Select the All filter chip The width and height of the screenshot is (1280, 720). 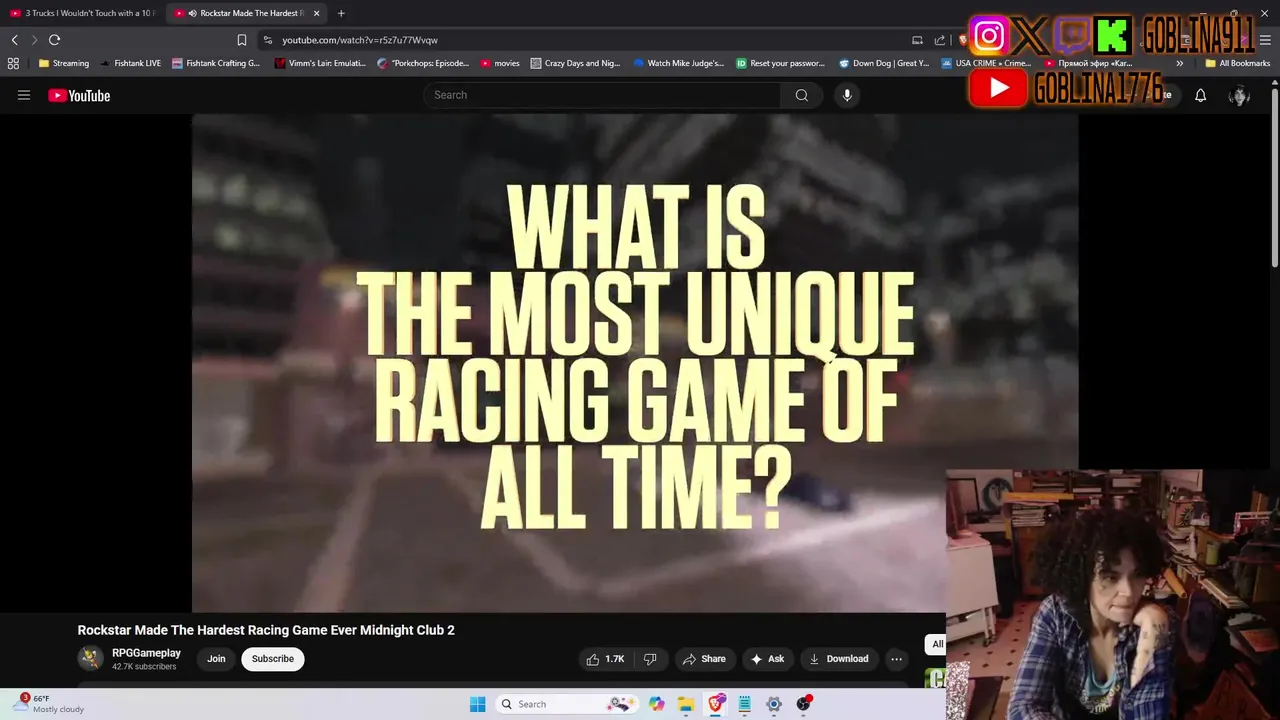pyautogui.click(x=936, y=644)
